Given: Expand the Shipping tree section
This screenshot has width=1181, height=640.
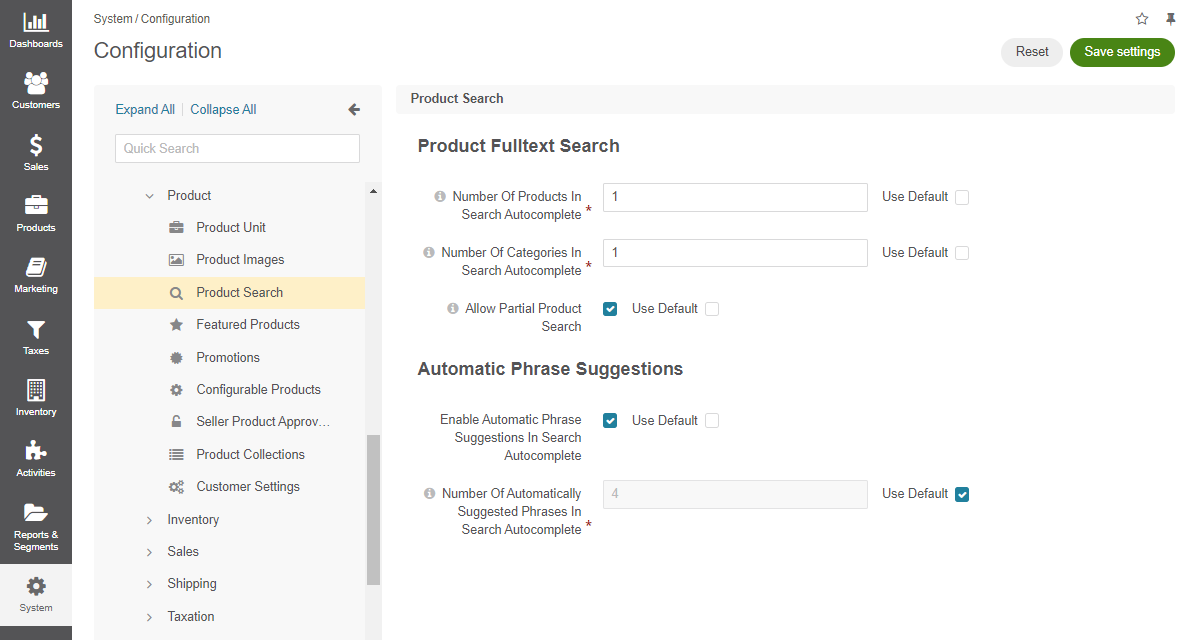Looking at the screenshot, I should tap(150, 584).
